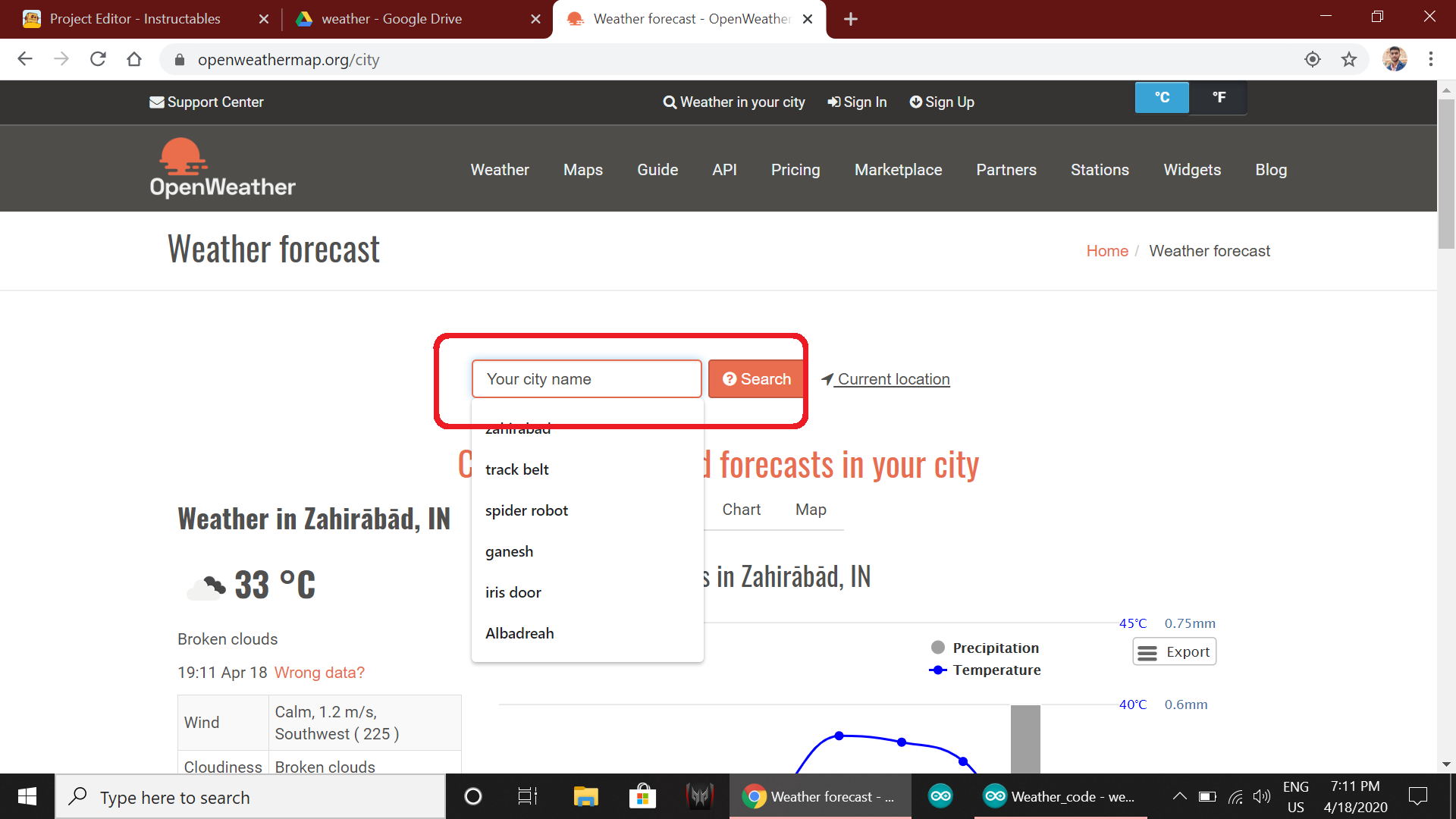Image resolution: width=1456 pixels, height=819 pixels.
Task: Use the Current location link
Action: pyautogui.click(x=886, y=379)
